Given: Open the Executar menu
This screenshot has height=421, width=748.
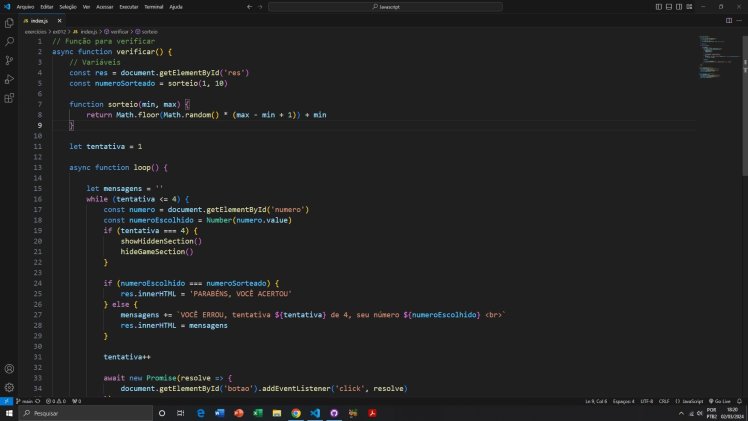Looking at the screenshot, I should (128, 7).
